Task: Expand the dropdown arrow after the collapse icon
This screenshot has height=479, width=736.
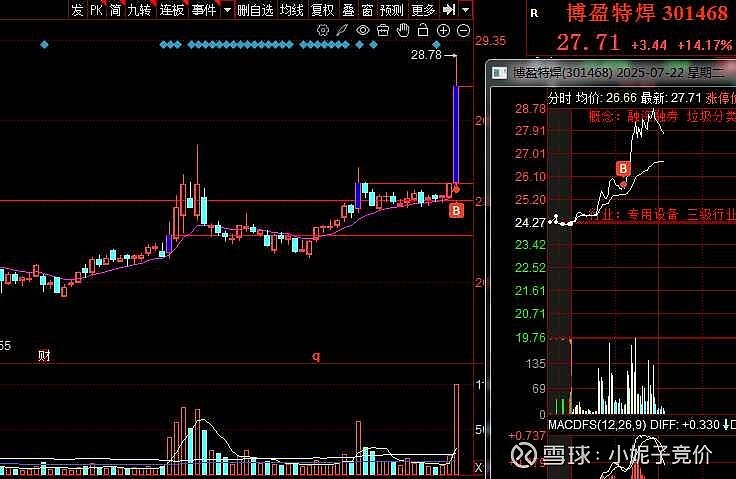Action: (465, 10)
